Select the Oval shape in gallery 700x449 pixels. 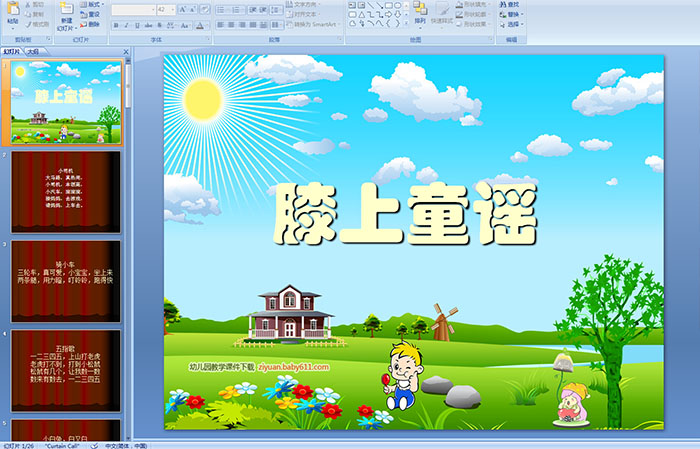coord(397,5)
